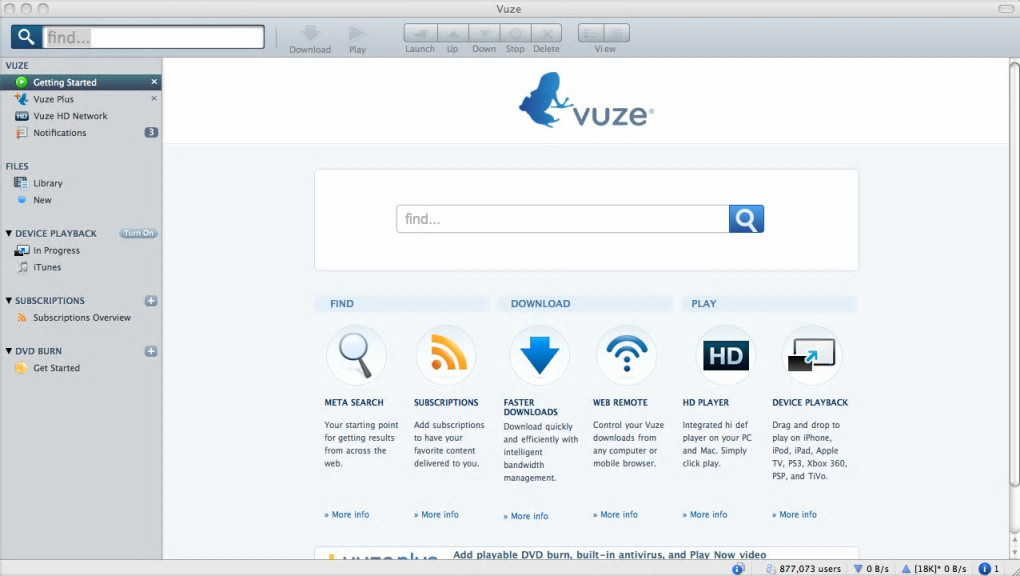Click the FIND section header
Image resolution: width=1020 pixels, height=576 pixels.
[x=402, y=303]
